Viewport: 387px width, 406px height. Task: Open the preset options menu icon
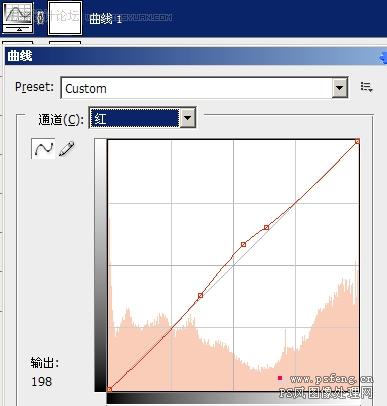[x=366, y=87]
